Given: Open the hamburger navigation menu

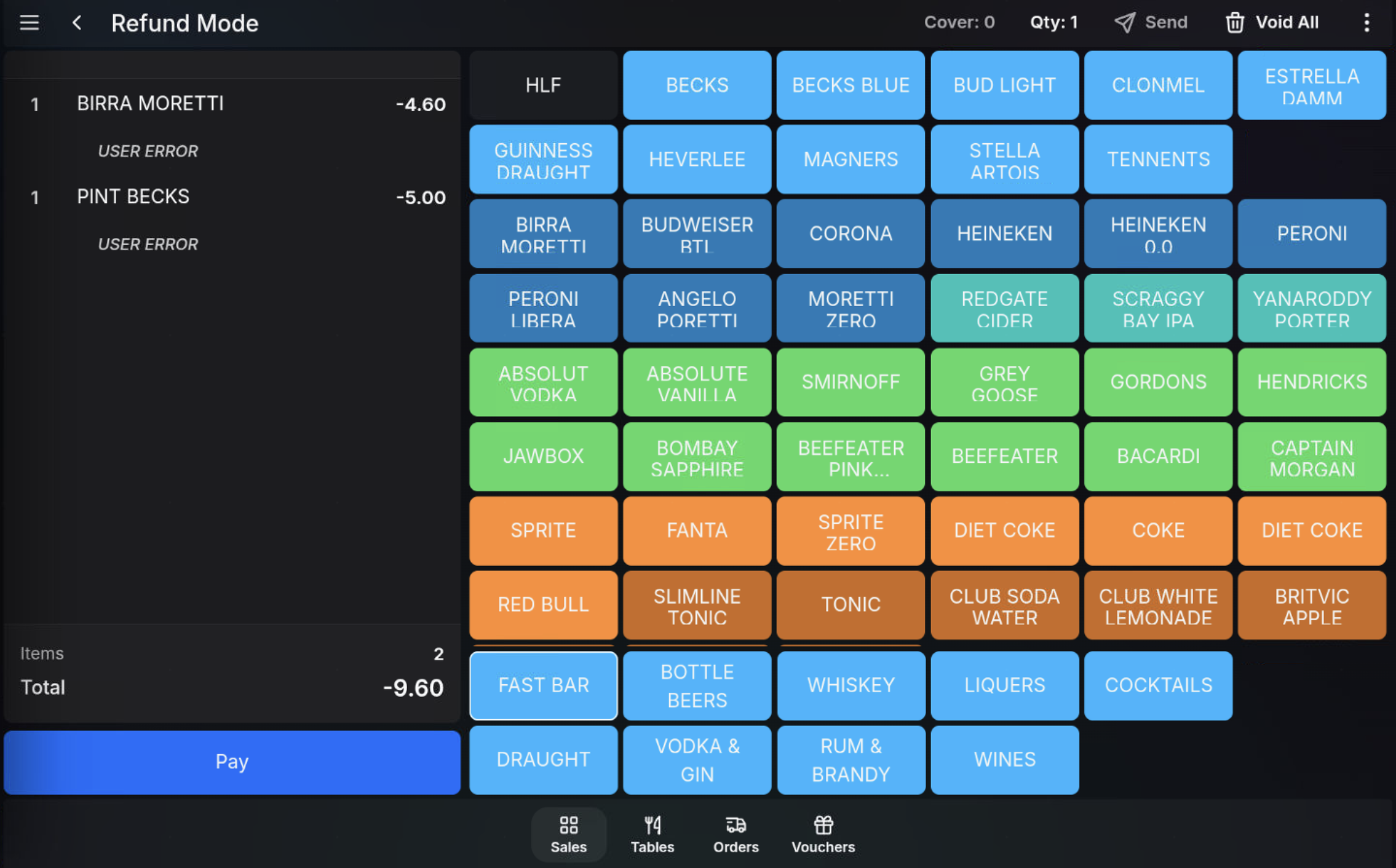Looking at the screenshot, I should 29,23.
